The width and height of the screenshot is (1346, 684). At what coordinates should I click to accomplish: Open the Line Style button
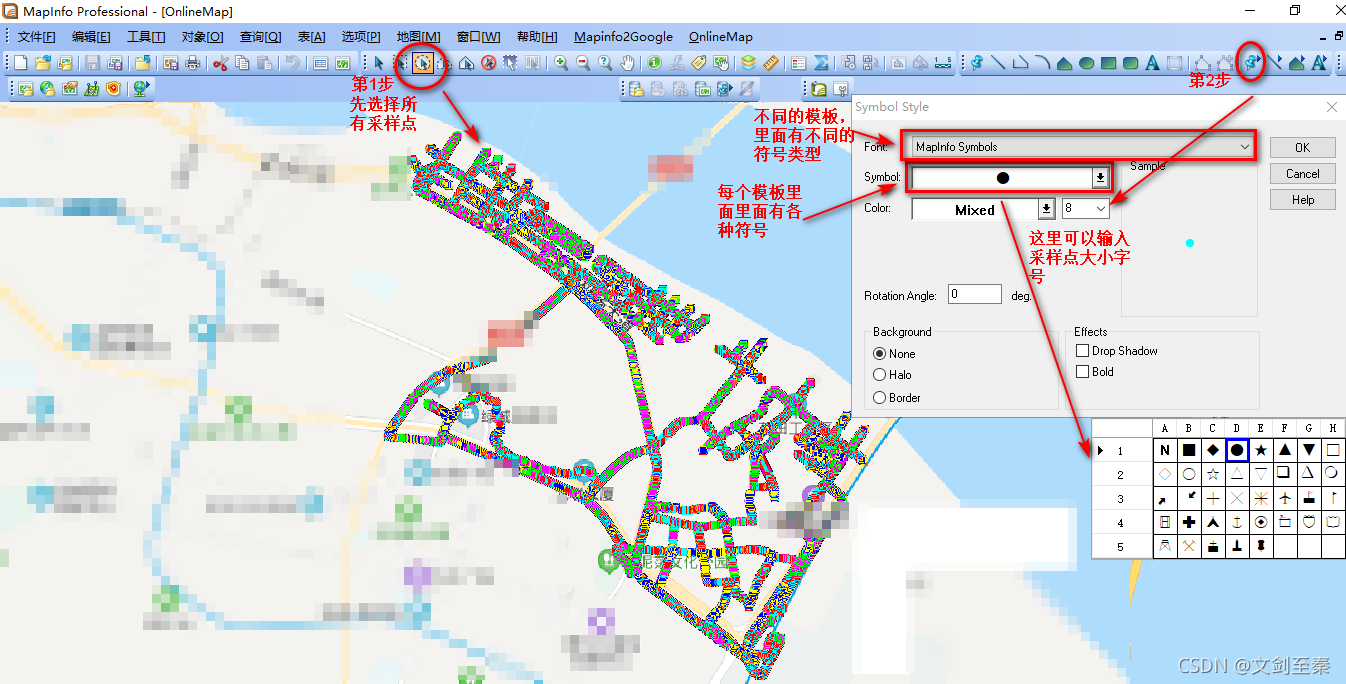tap(1276, 62)
